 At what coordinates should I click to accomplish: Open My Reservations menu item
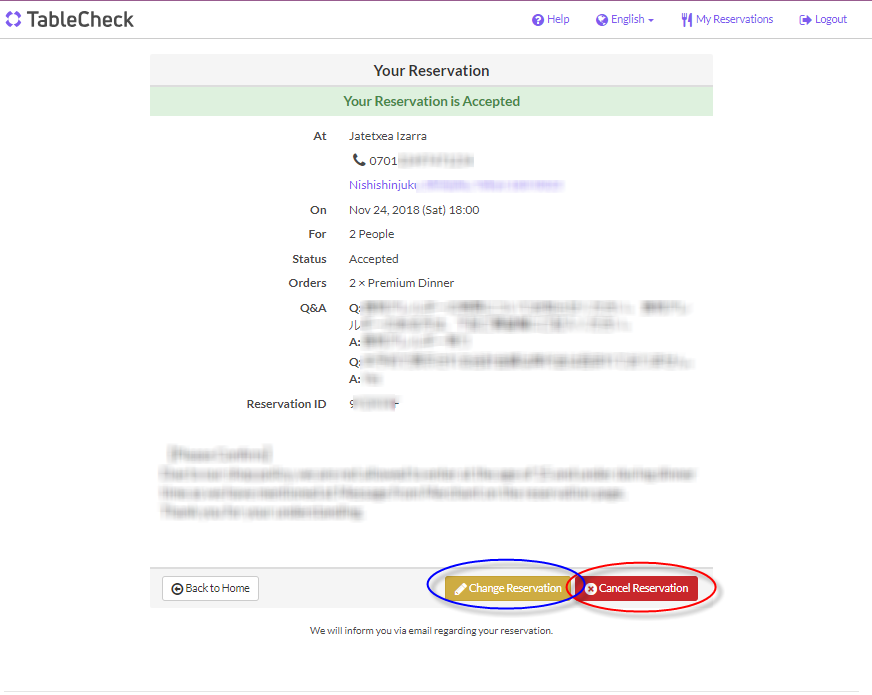coord(734,20)
